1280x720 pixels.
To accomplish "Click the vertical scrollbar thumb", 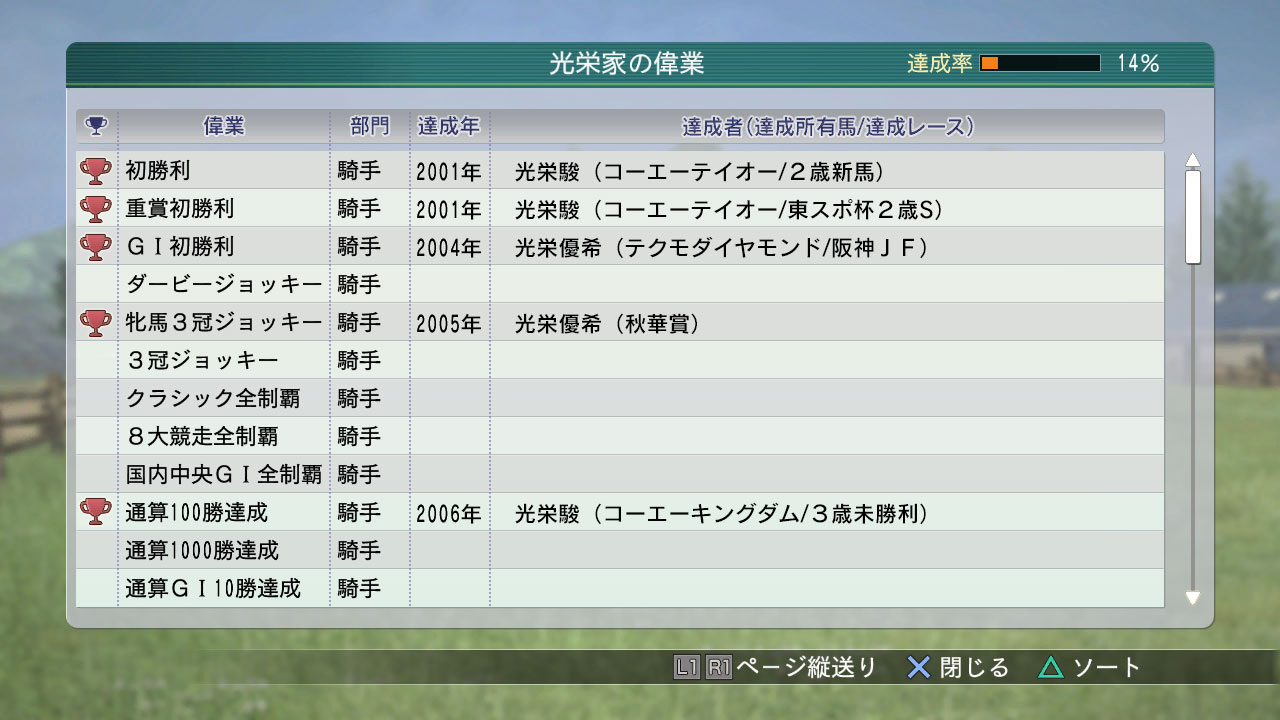I will [x=1192, y=217].
